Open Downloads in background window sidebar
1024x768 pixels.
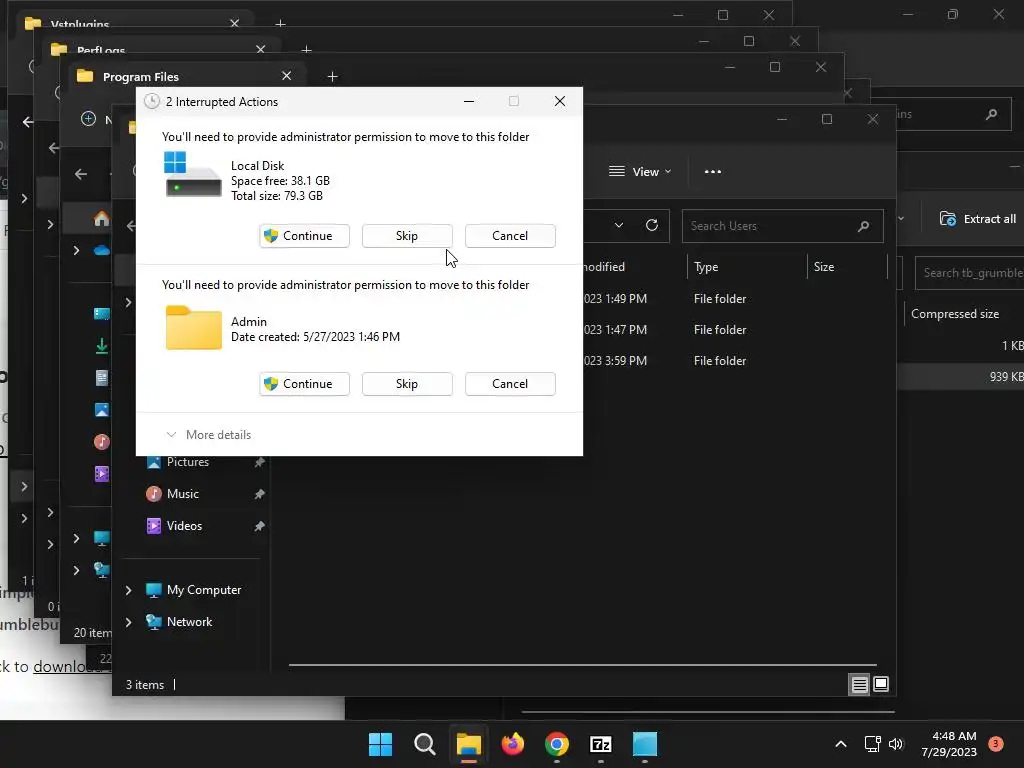tap(101, 345)
